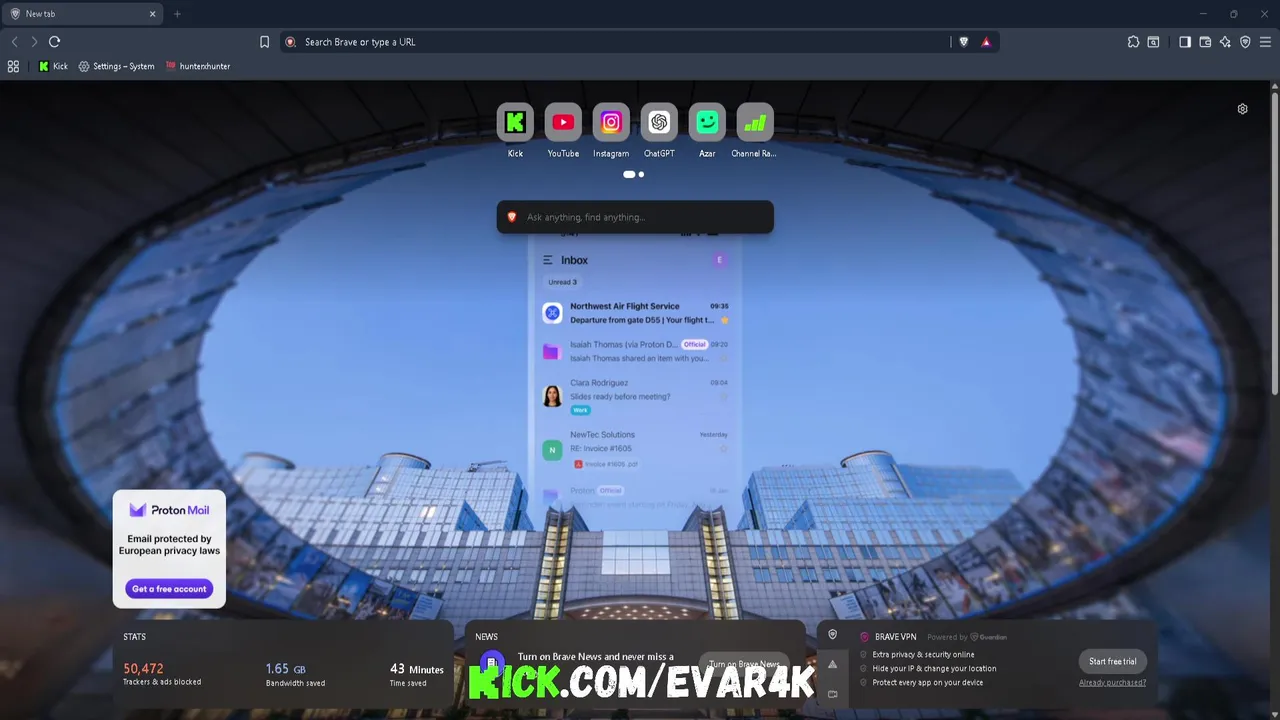Open Leo AI sparkle icon
Image resolution: width=1280 pixels, height=720 pixels.
[x=1225, y=42]
